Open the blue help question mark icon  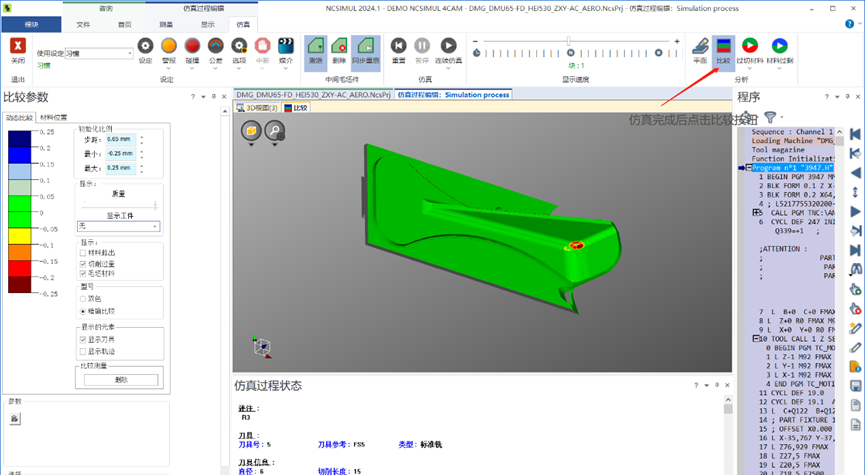point(850,24)
